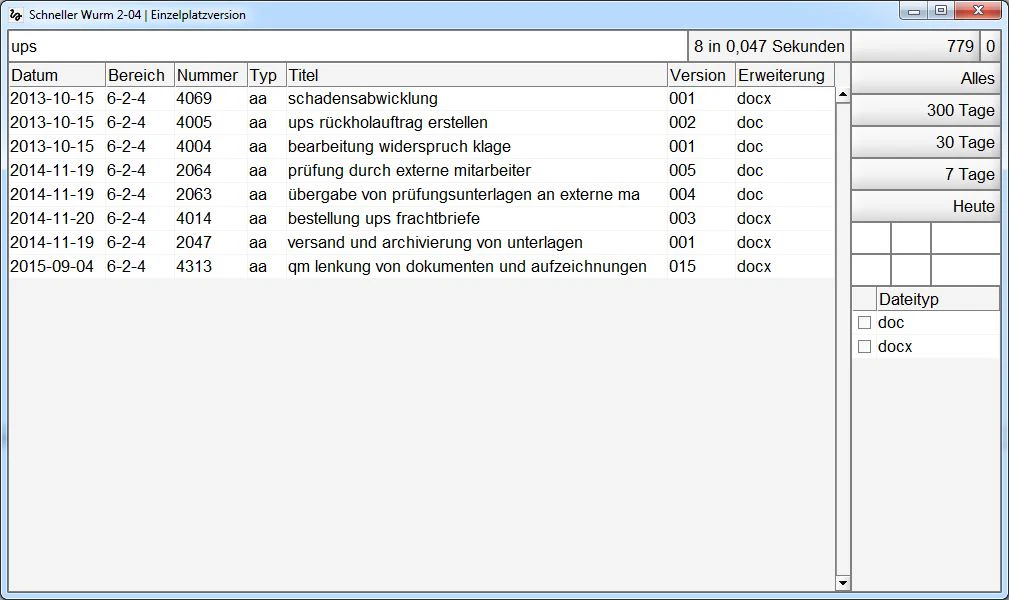Sort the list by the Datum column
This screenshot has height=600, width=1009.
(x=56, y=75)
